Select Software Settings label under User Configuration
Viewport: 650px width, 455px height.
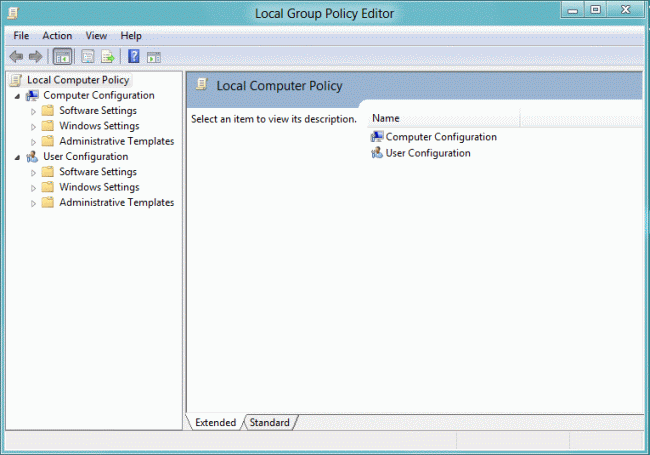pos(98,172)
